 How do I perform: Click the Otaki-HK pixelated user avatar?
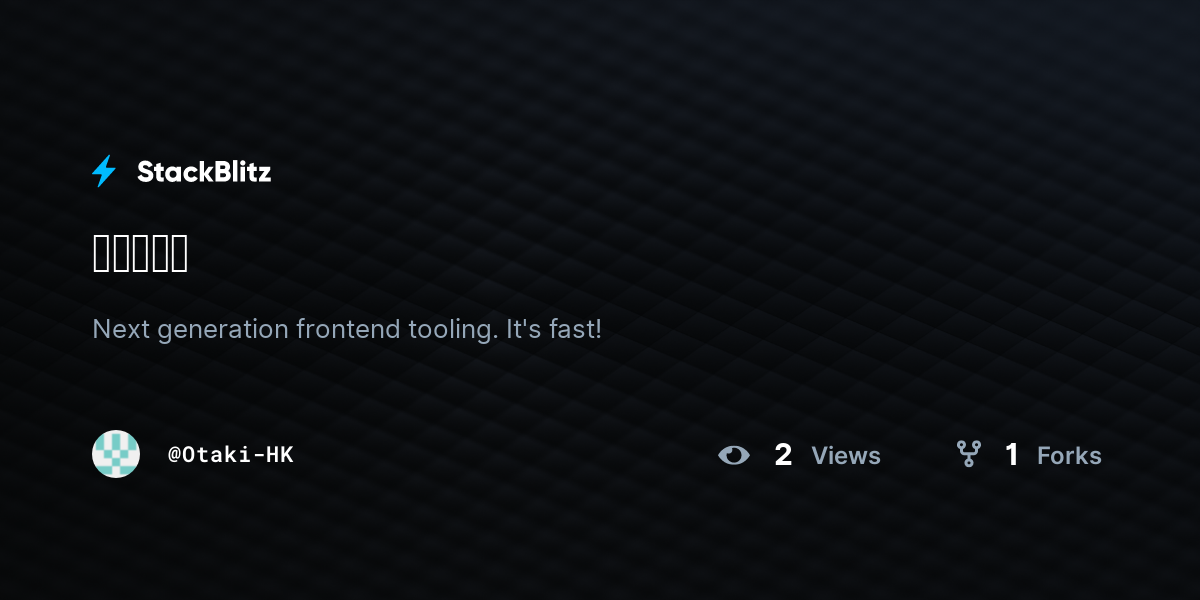click(x=116, y=454)
